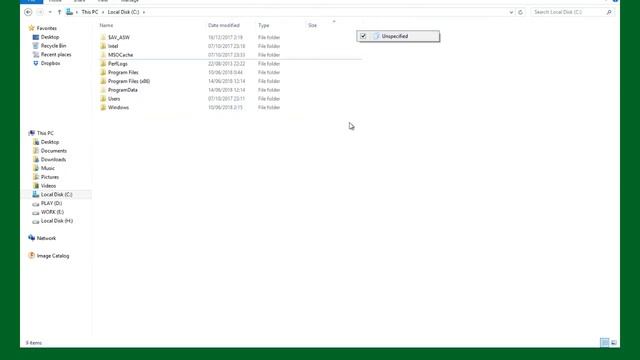
Task: Click the Up one level arrow
Action: [60, 12]
